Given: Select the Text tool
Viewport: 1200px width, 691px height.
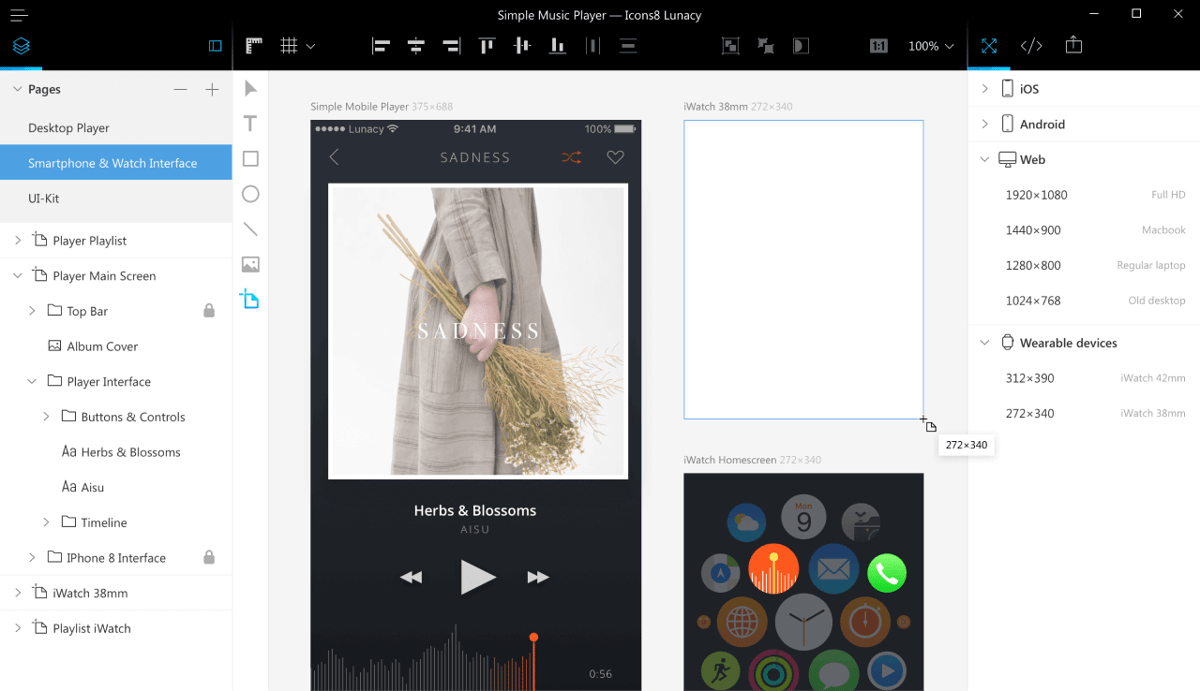Looking at the screenshot, I should [250, 123].
